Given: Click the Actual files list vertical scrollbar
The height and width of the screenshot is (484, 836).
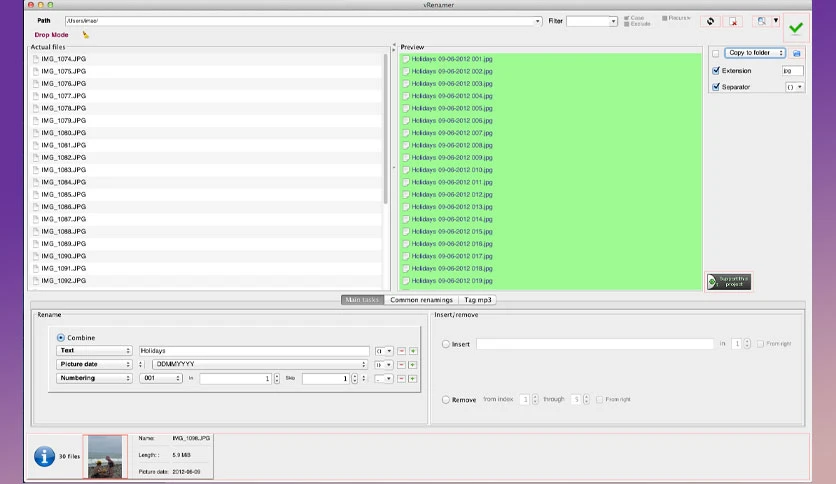Looking at the screenshot, I should pos(385,128).
